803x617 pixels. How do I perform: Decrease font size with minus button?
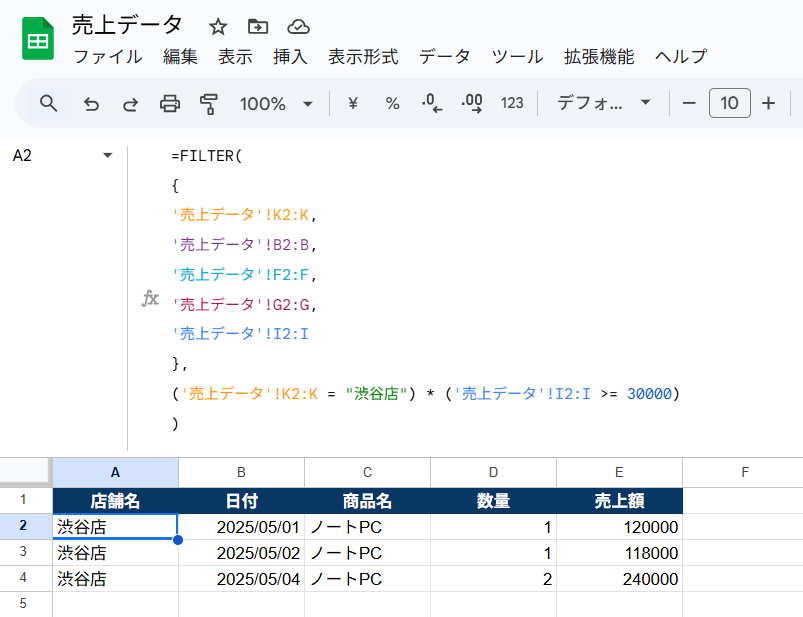[689, 103]
